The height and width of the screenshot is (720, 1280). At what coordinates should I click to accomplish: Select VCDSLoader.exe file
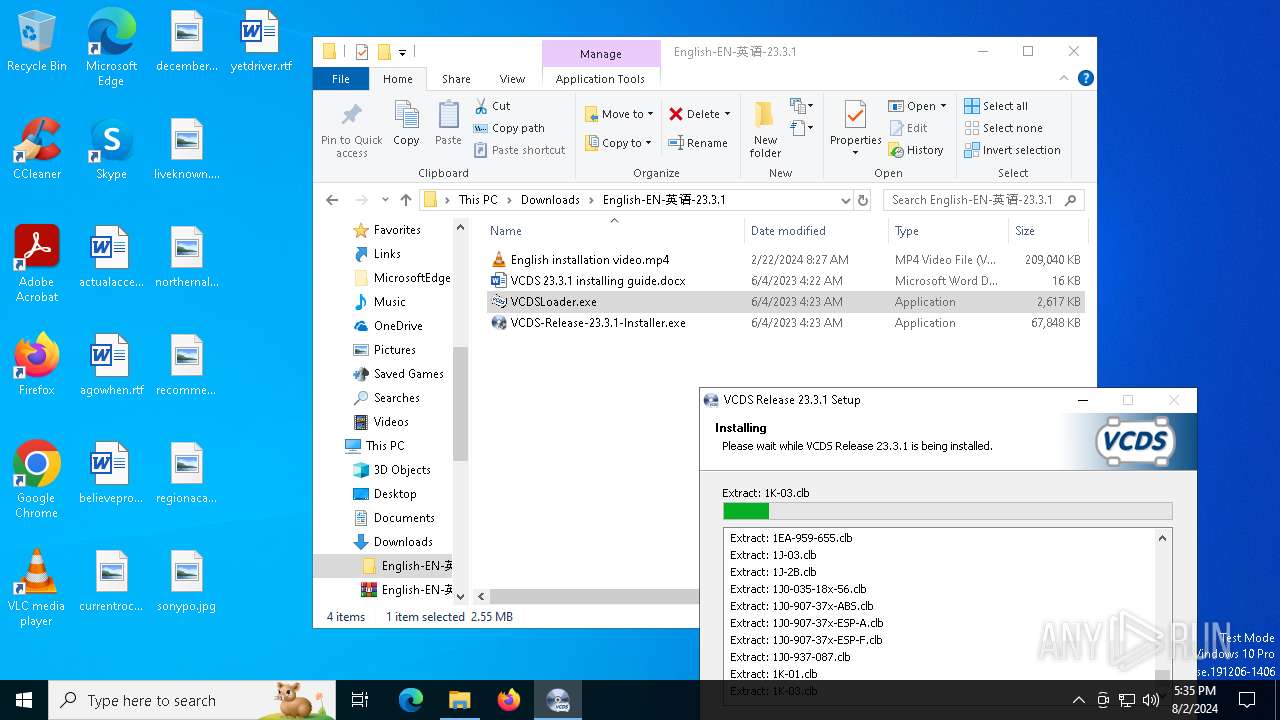pos(785,302)
